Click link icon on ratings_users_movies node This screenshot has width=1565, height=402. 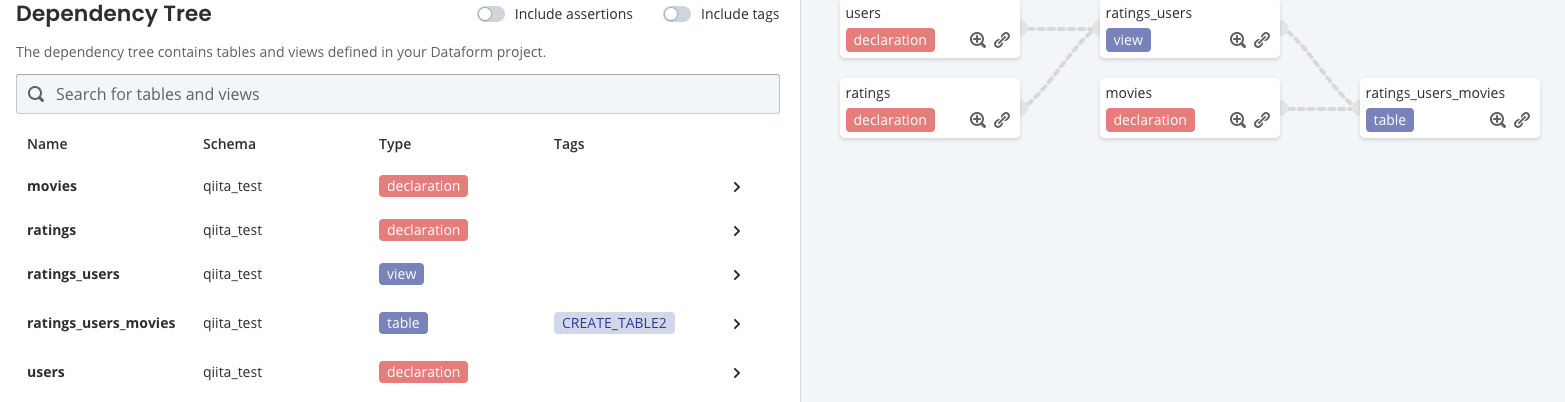1522,120
